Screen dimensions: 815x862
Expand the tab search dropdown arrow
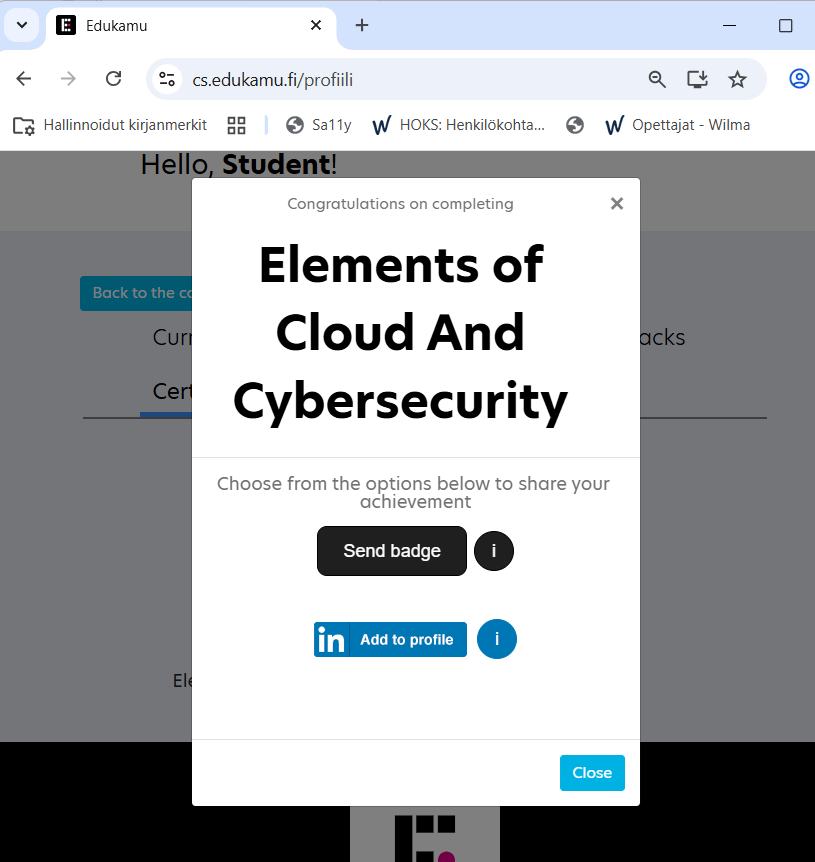click(22, 25)
